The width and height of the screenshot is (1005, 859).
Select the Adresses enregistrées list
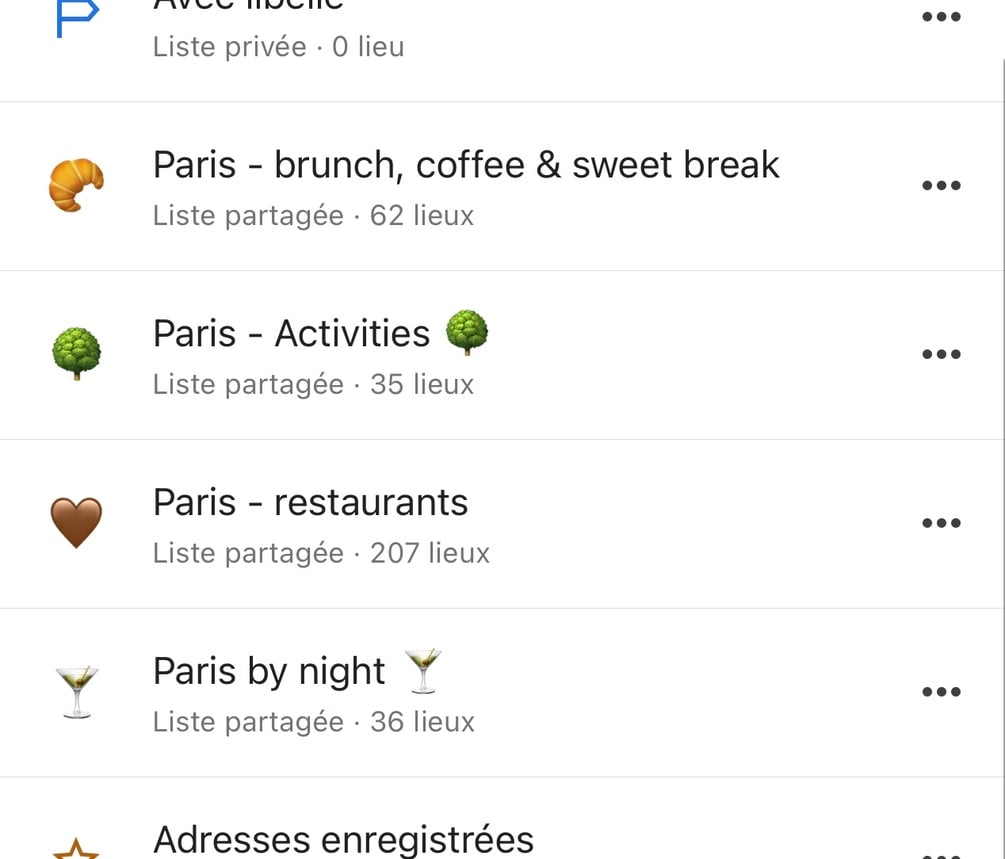point(343,839)
